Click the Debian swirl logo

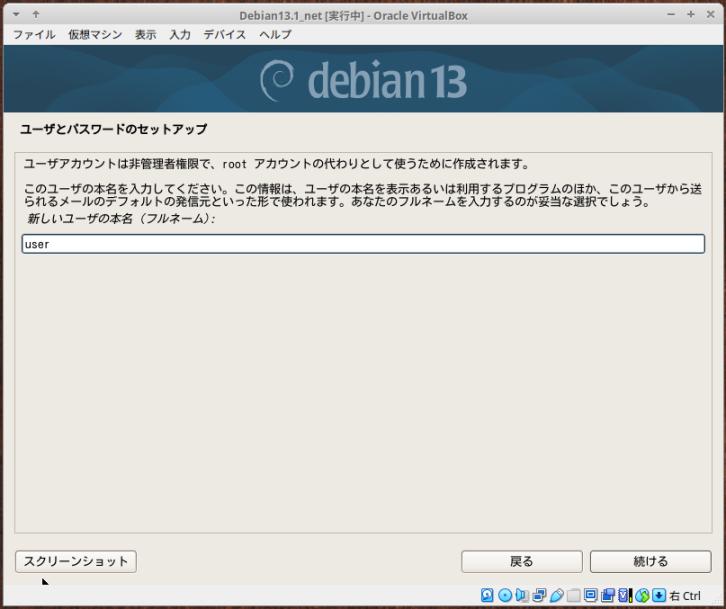coord(276,80)
